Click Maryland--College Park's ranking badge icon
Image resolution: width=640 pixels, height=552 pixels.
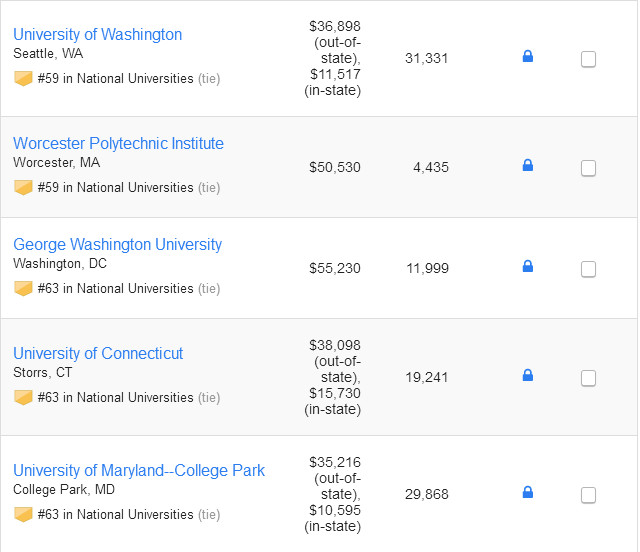click(x=23, y=514)
